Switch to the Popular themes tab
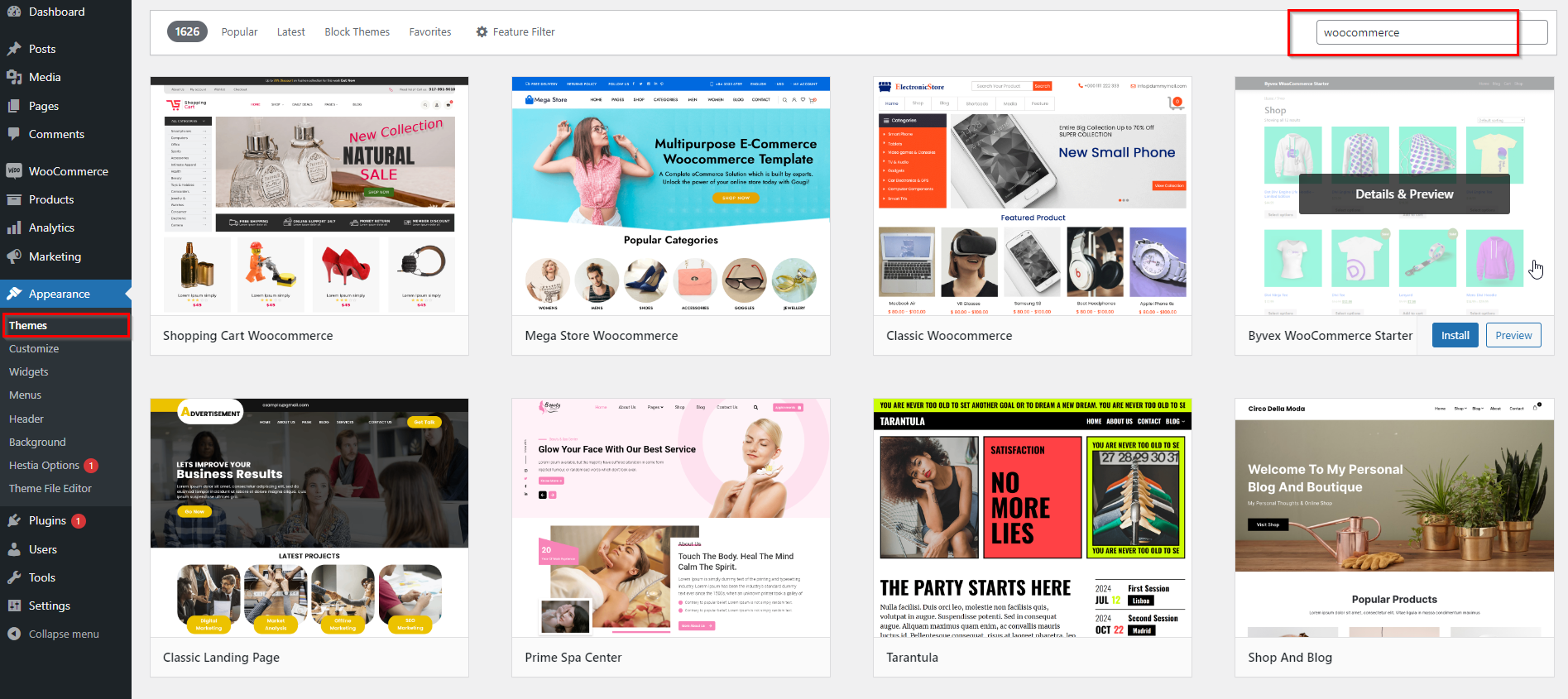This screenshot has width=1568, height=699. [x=239, y=31]
